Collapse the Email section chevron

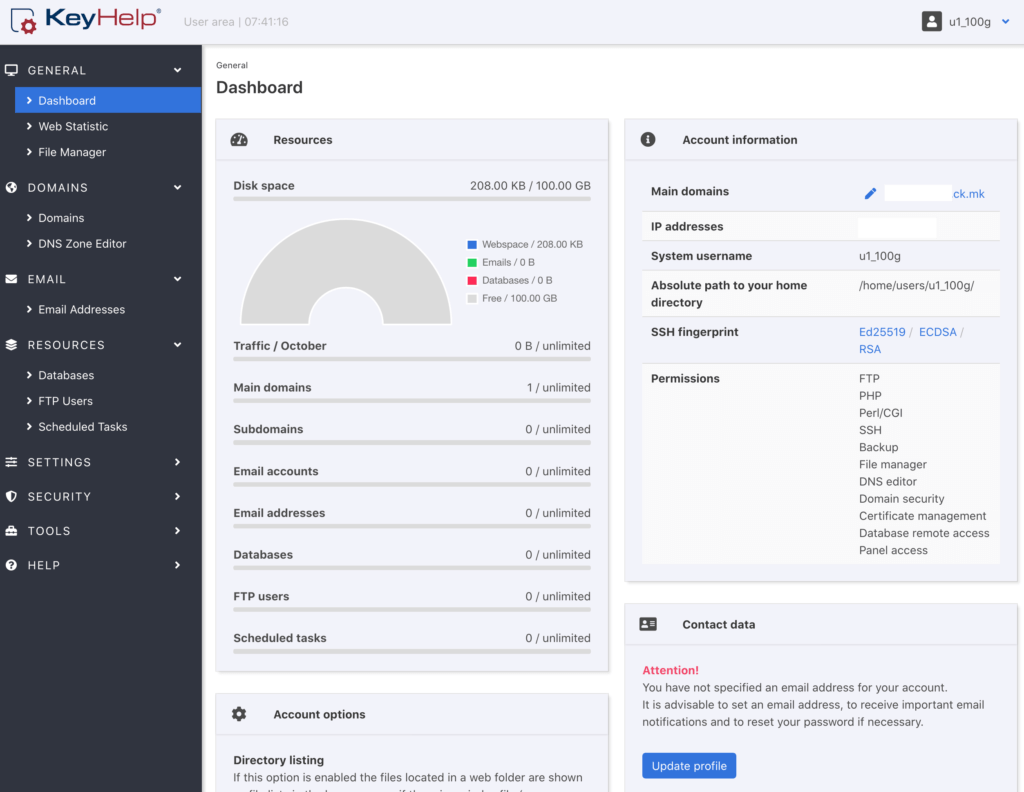click(x=178, y=279)
